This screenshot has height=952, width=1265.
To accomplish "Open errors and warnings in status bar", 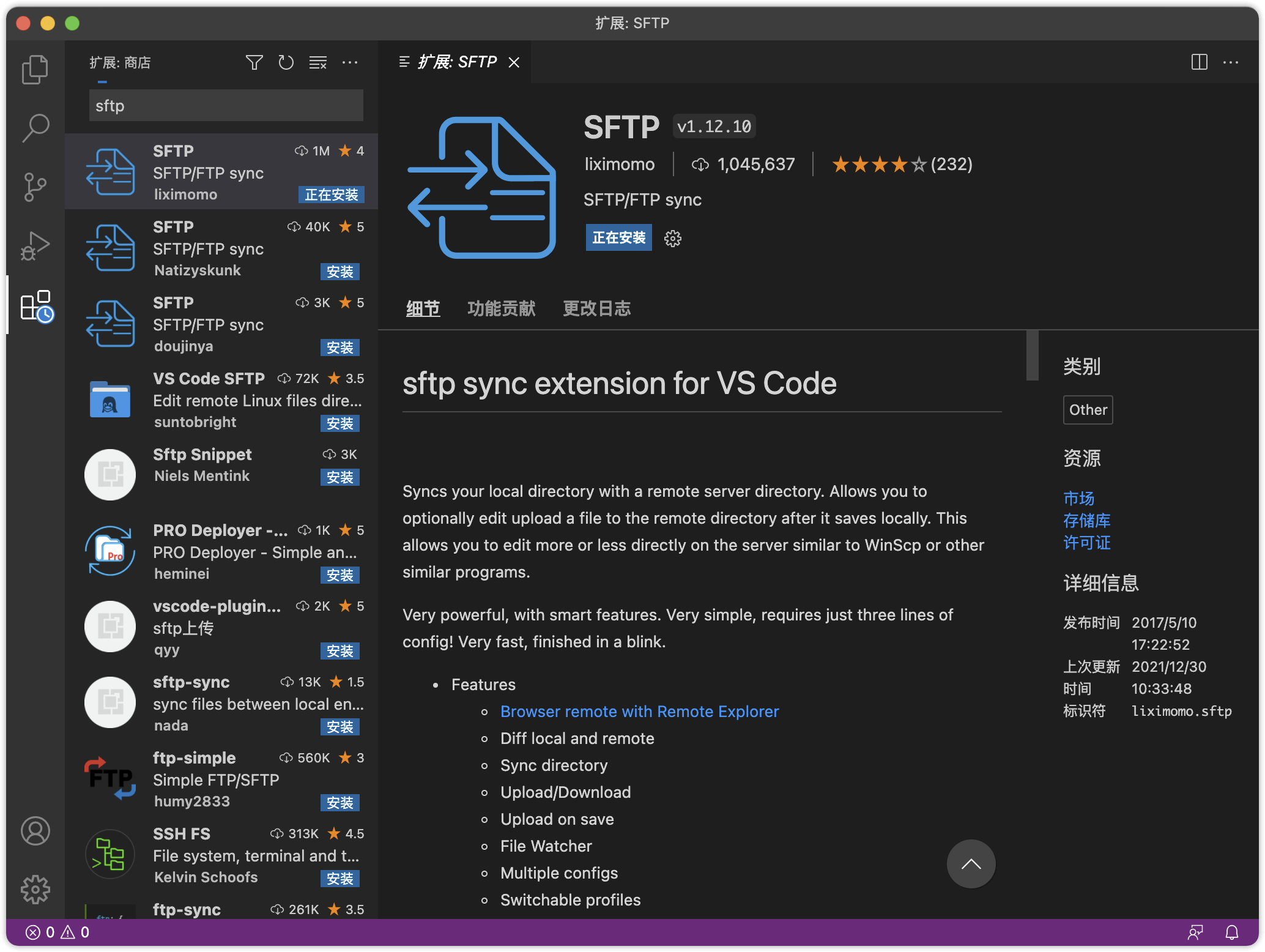I will [57, 932].
